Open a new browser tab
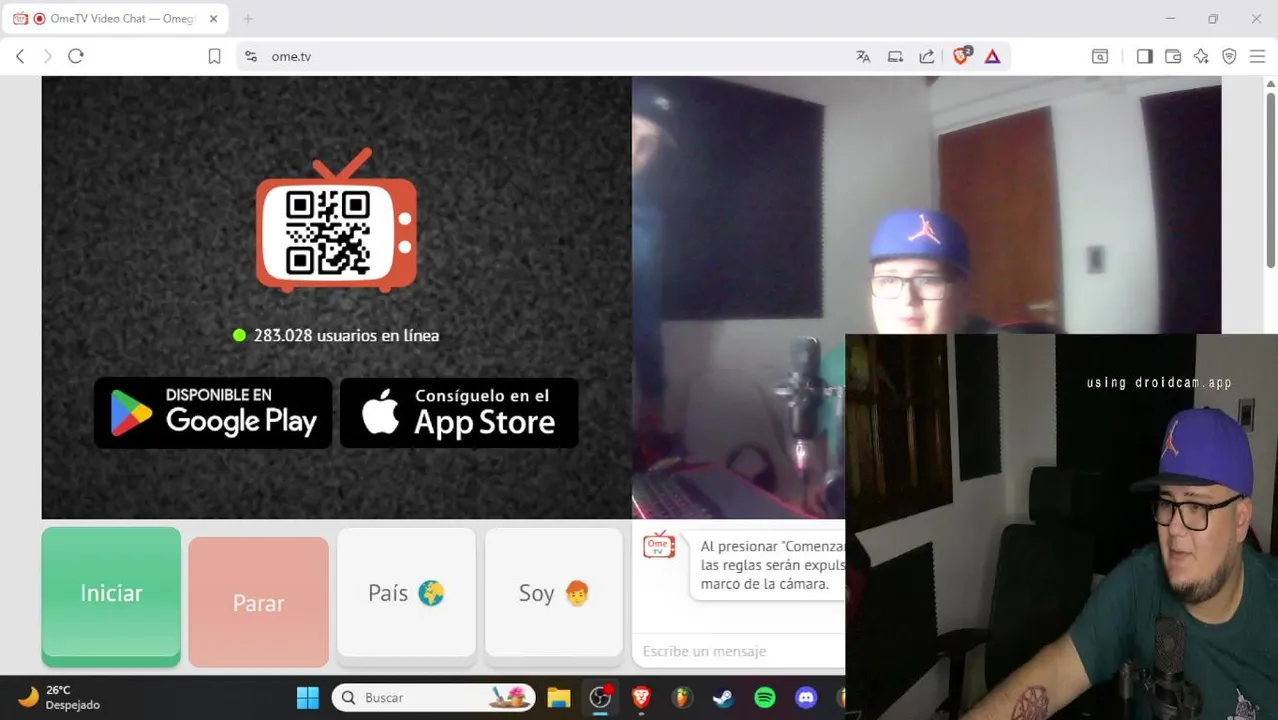 coord(248,19)
